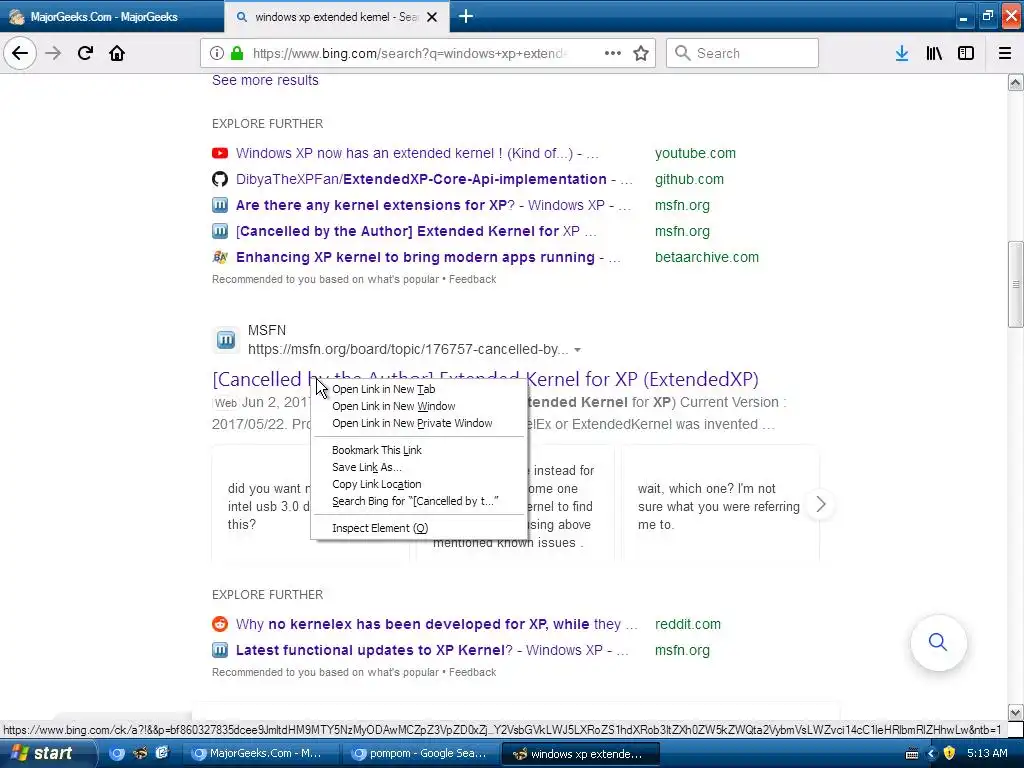This screenshot has height=768, width=1024.
Task: Show site information icon in address bar
Action: 217,53
